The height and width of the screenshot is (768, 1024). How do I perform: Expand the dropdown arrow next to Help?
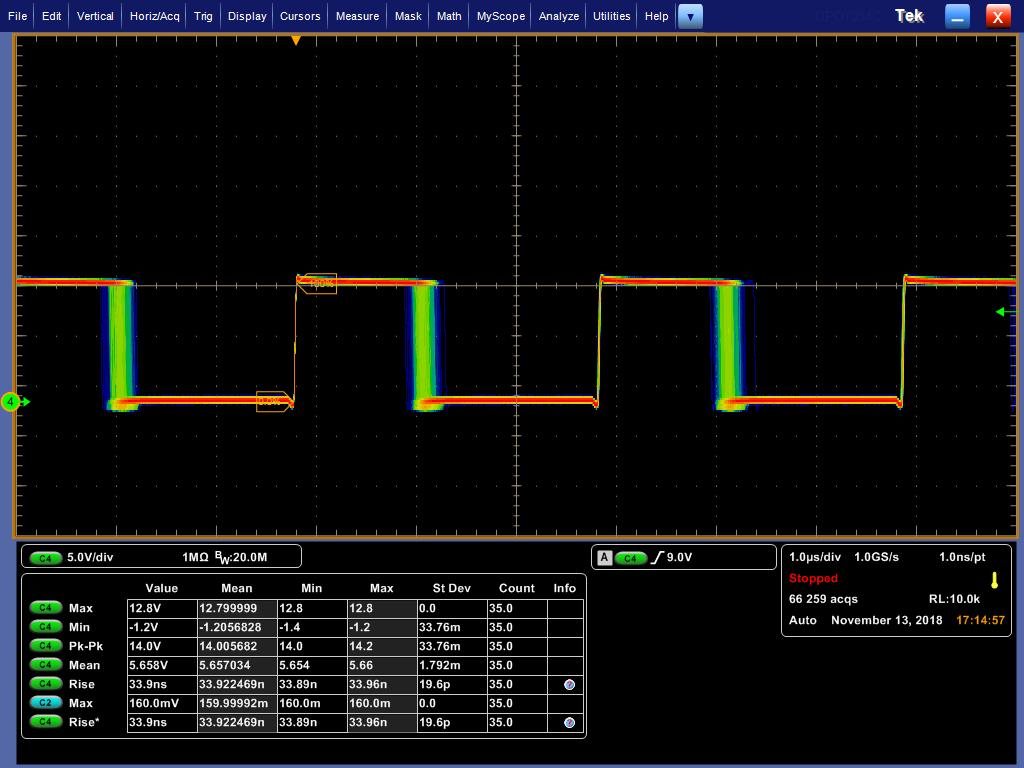point(689,16)
